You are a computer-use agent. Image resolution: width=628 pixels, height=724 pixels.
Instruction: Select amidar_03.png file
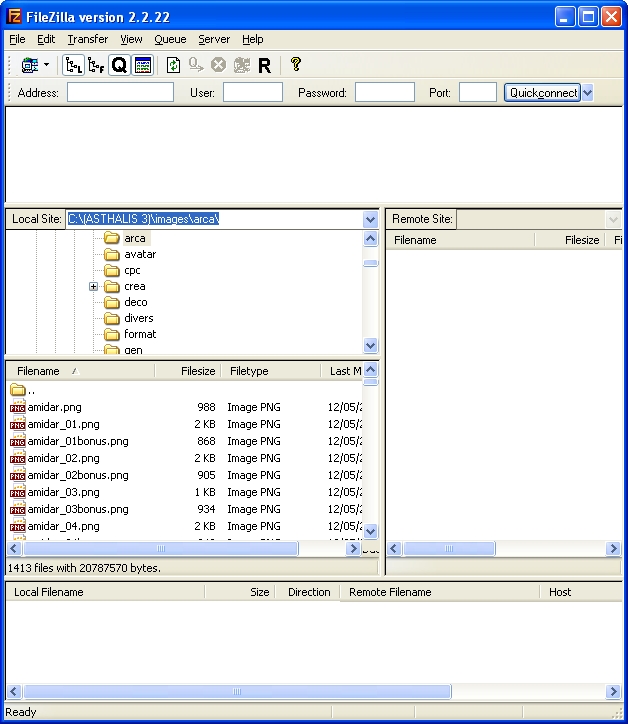pos(63,492)
